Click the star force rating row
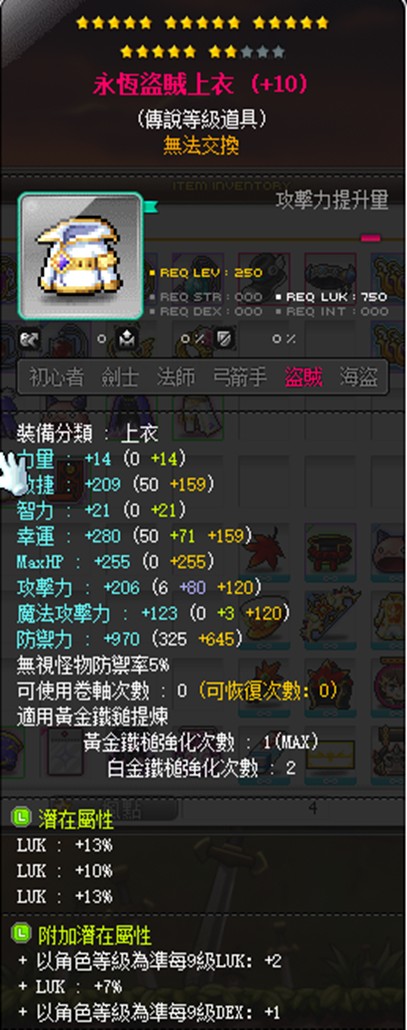Viewport: 407px width, 1030px height. coord(202,37)
